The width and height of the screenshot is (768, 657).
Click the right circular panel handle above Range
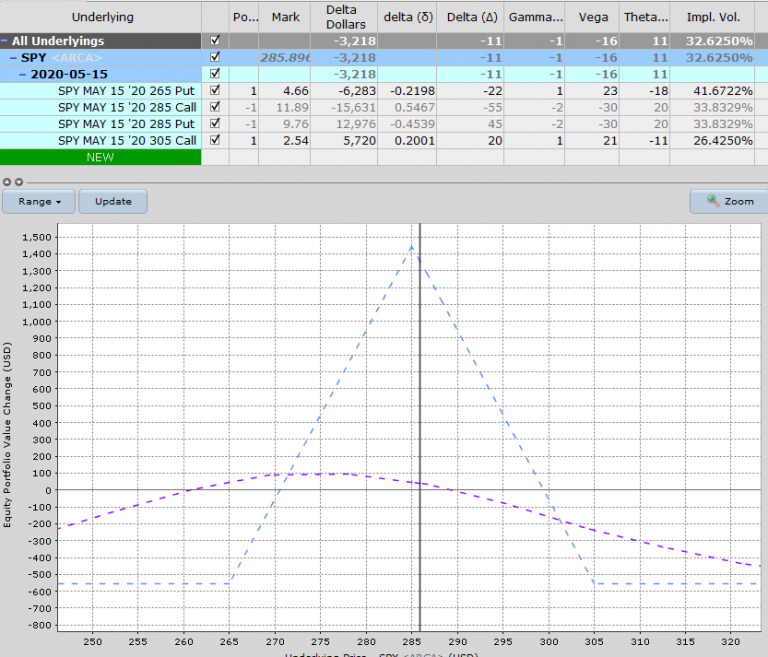point(18,181)
